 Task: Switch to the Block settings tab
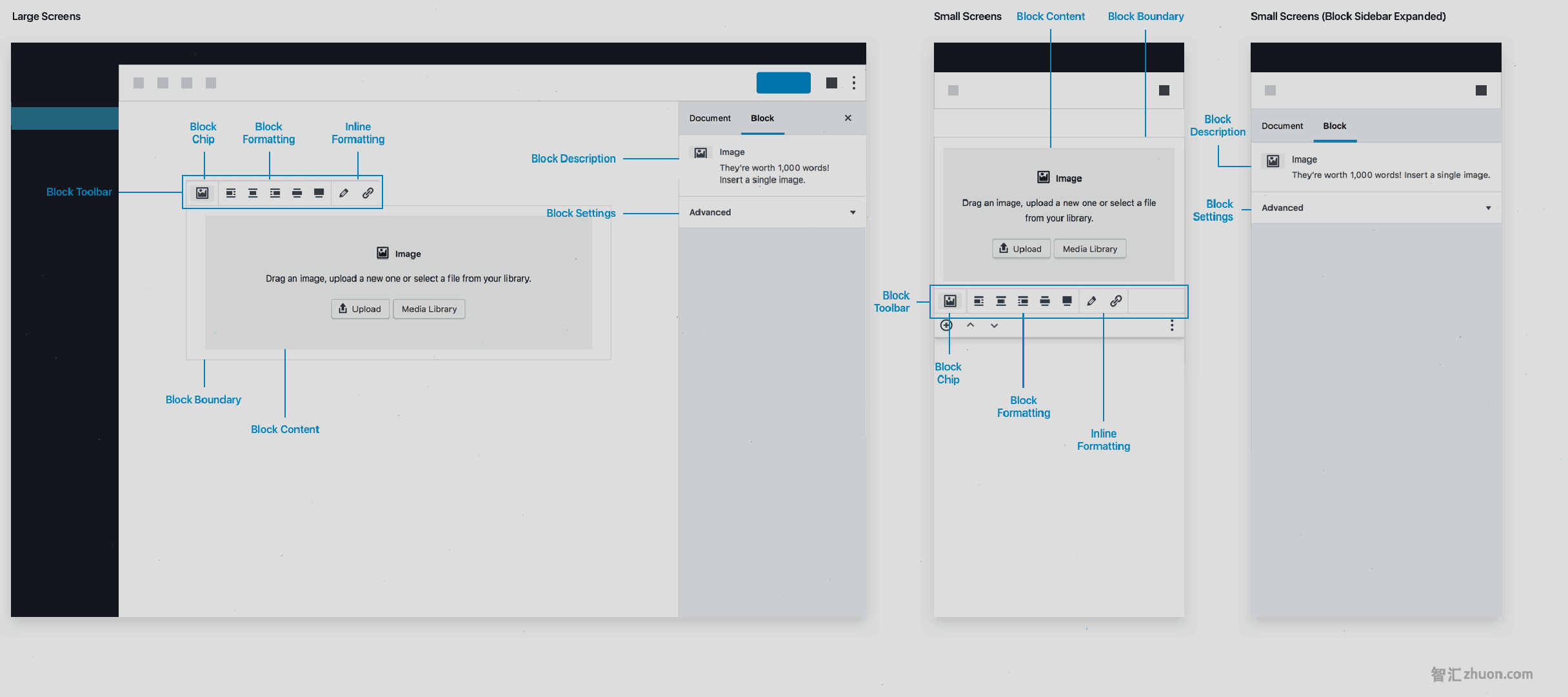[761, 118]
